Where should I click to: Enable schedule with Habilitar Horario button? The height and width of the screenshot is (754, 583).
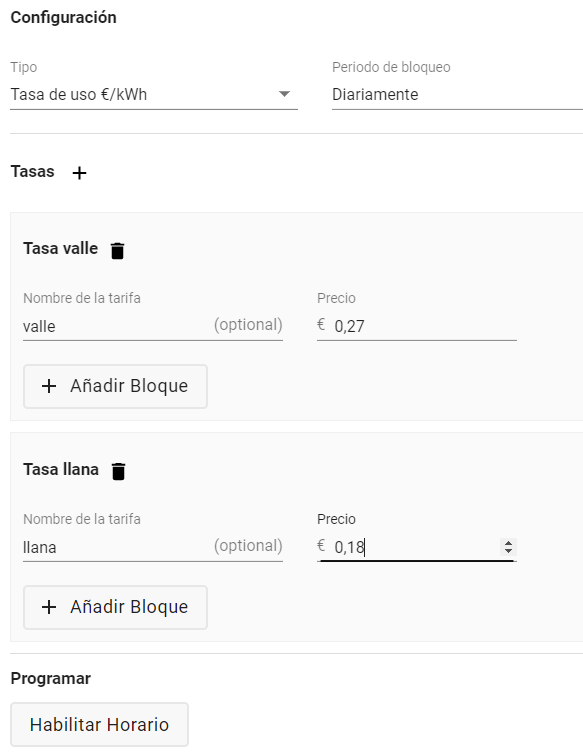click(100, 725)
